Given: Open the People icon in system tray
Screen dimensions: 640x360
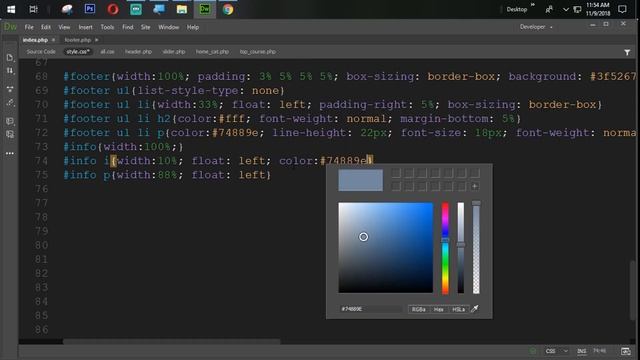Looking at the screenshot, I should point(549,9).
